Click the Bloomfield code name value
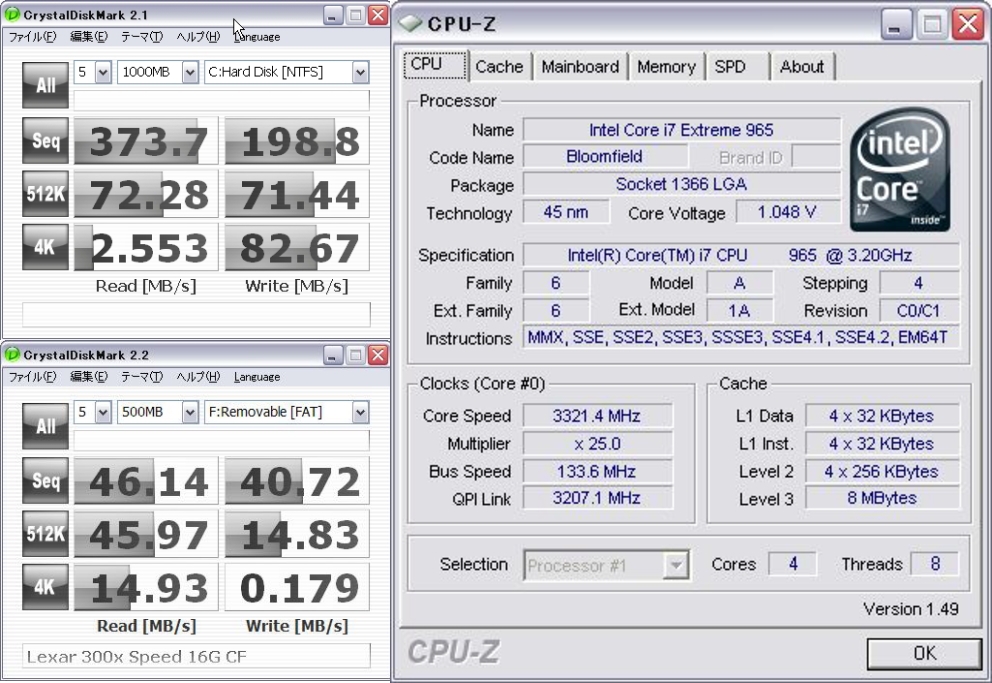This screenshot has width=992, height=683. coord(605,156)
